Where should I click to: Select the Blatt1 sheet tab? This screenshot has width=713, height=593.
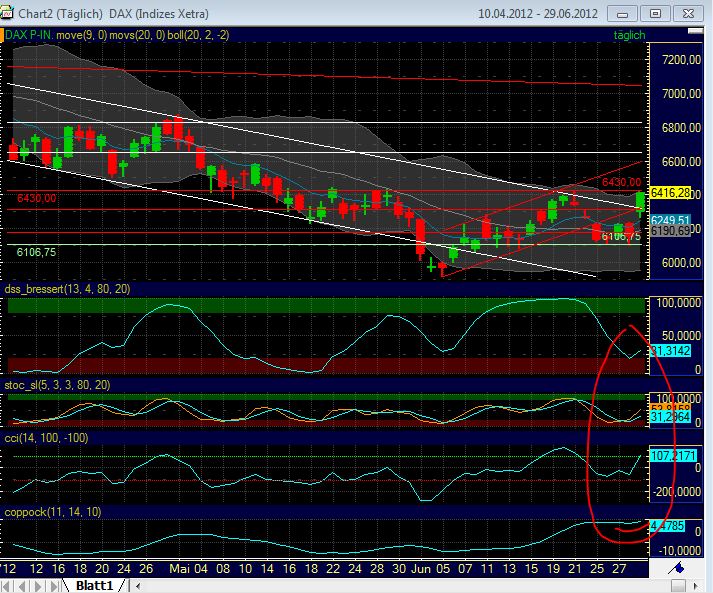pos(94,586)
